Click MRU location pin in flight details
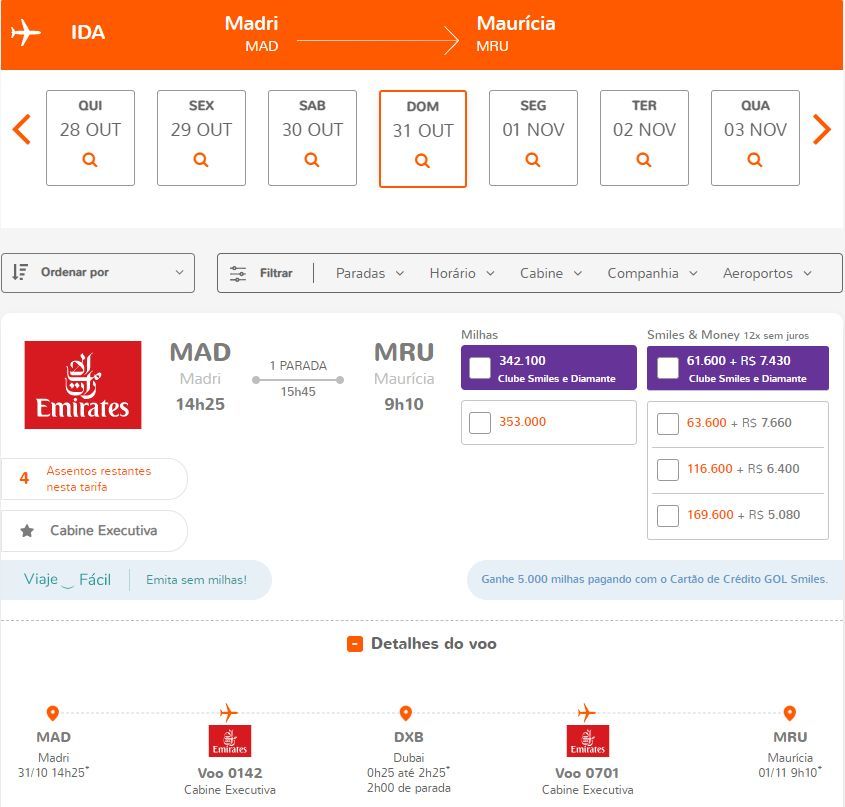The width and height of the screenshot is (845, 807). click(x=789, y=713)
